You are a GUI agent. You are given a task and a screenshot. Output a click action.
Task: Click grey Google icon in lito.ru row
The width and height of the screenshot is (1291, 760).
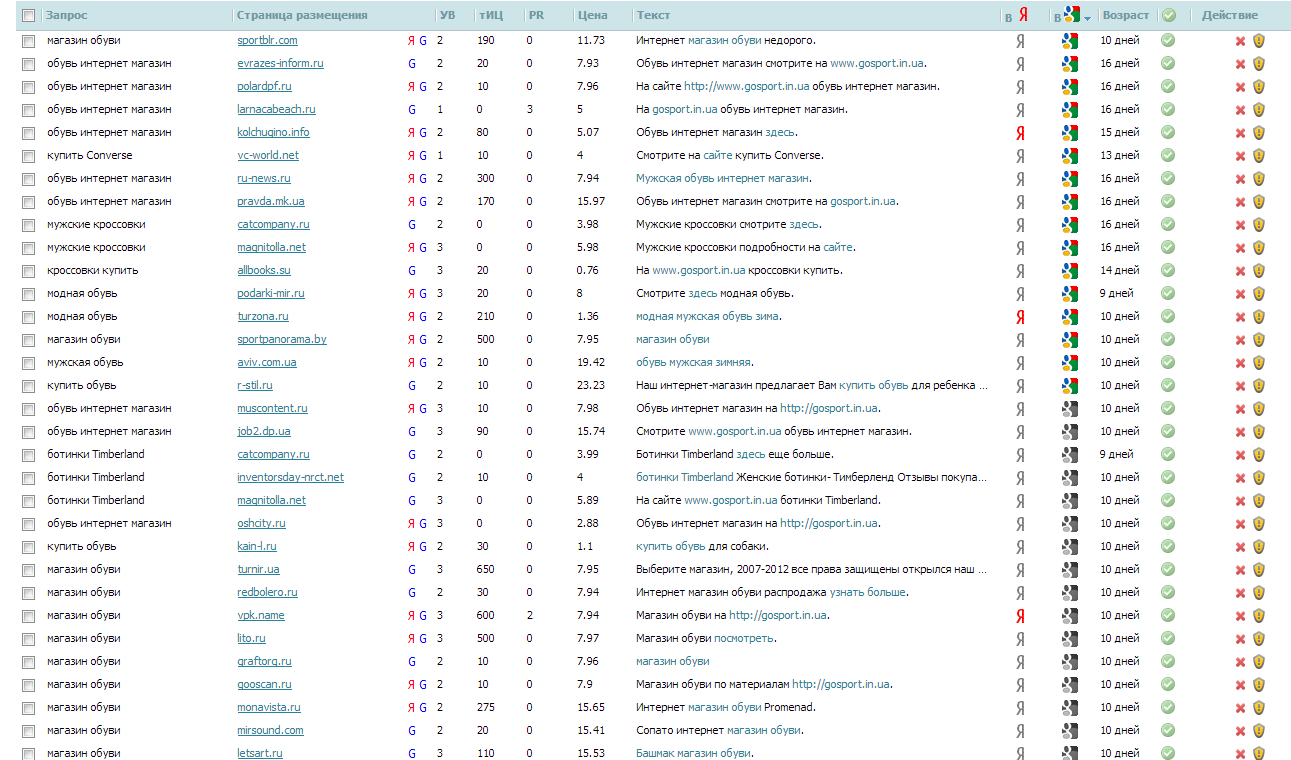pyautogui.click(x=1070, y=639)
